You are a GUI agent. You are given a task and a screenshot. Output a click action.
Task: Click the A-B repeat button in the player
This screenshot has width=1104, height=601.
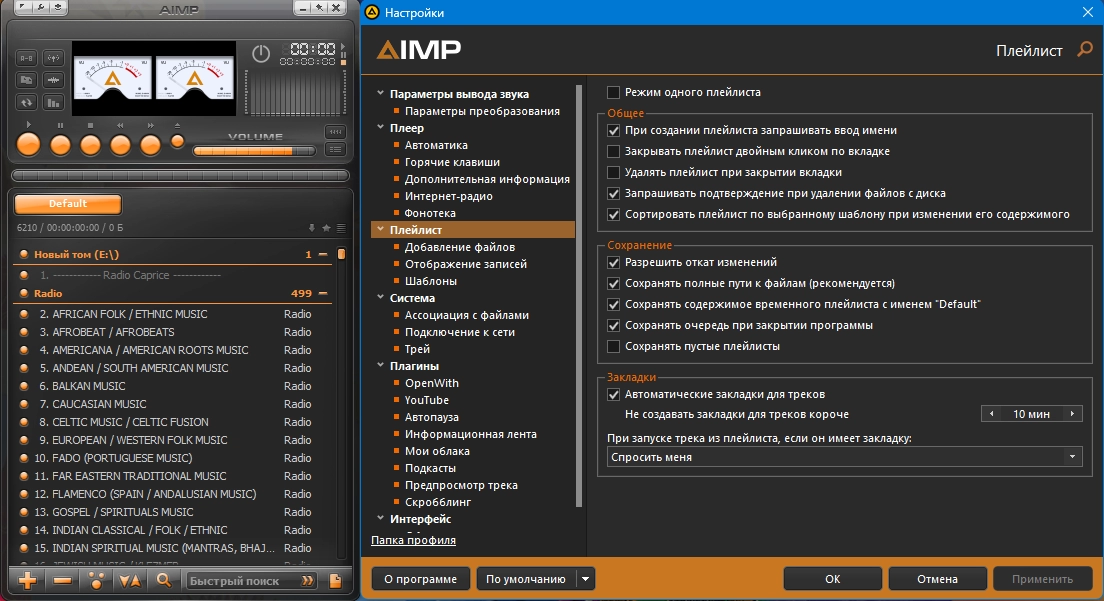[26, 58]
